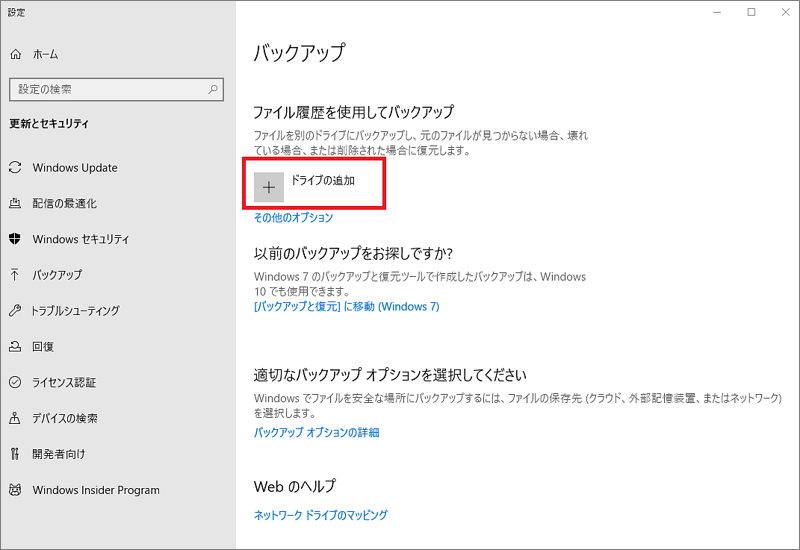Click the Windows セキュリティ shield icon
This screenshot has height=550, width=800.
15,239
